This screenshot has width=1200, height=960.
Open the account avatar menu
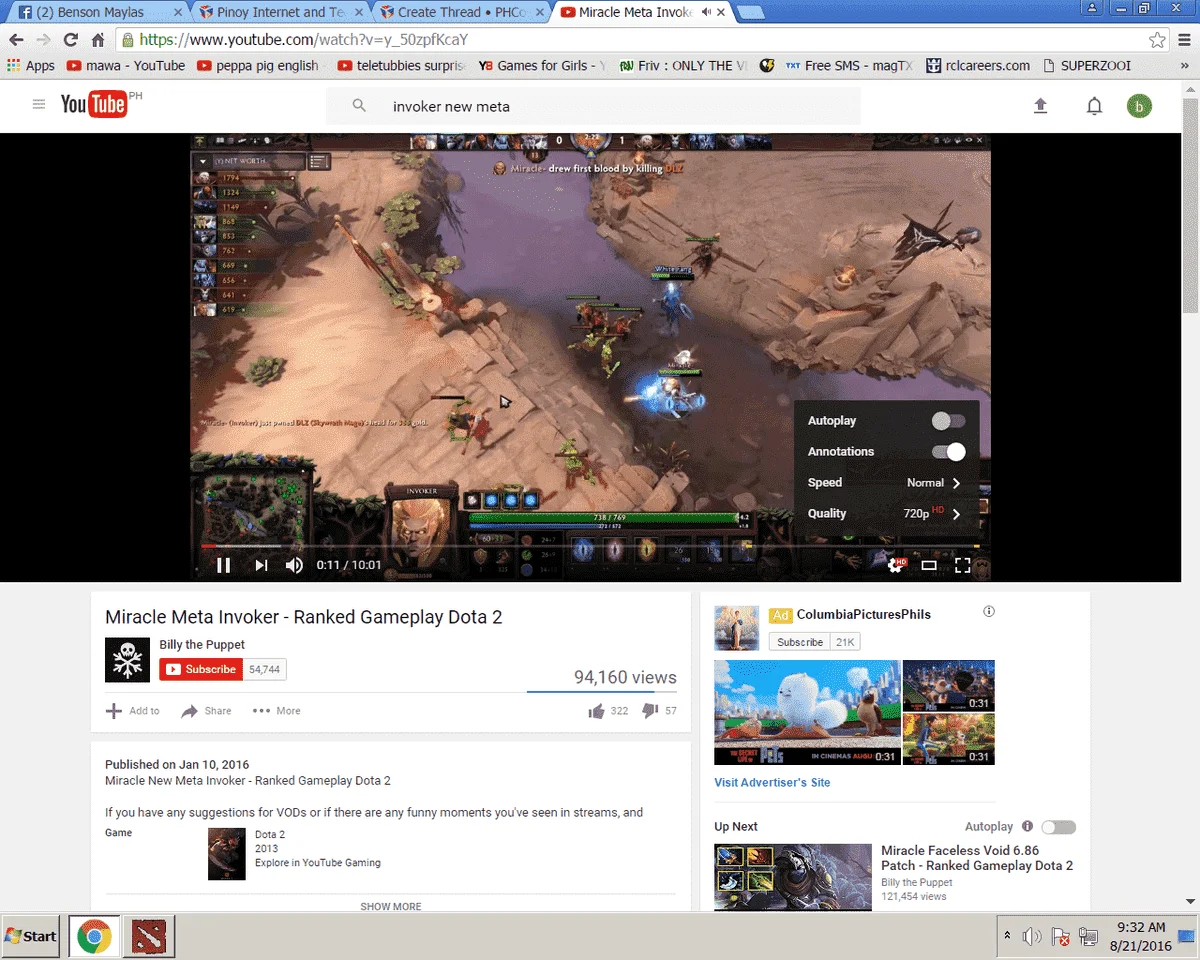pyautogui.click(x=1139, y=106)
